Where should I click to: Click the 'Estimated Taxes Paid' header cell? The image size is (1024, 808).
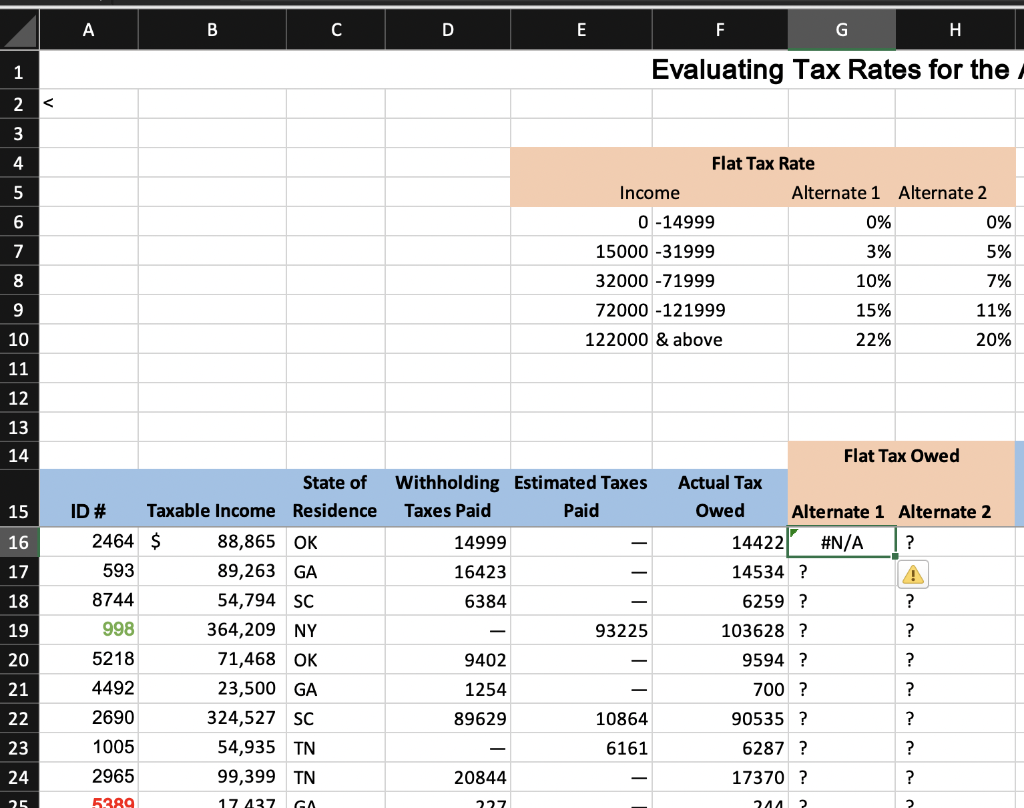(x=581, y=498)
